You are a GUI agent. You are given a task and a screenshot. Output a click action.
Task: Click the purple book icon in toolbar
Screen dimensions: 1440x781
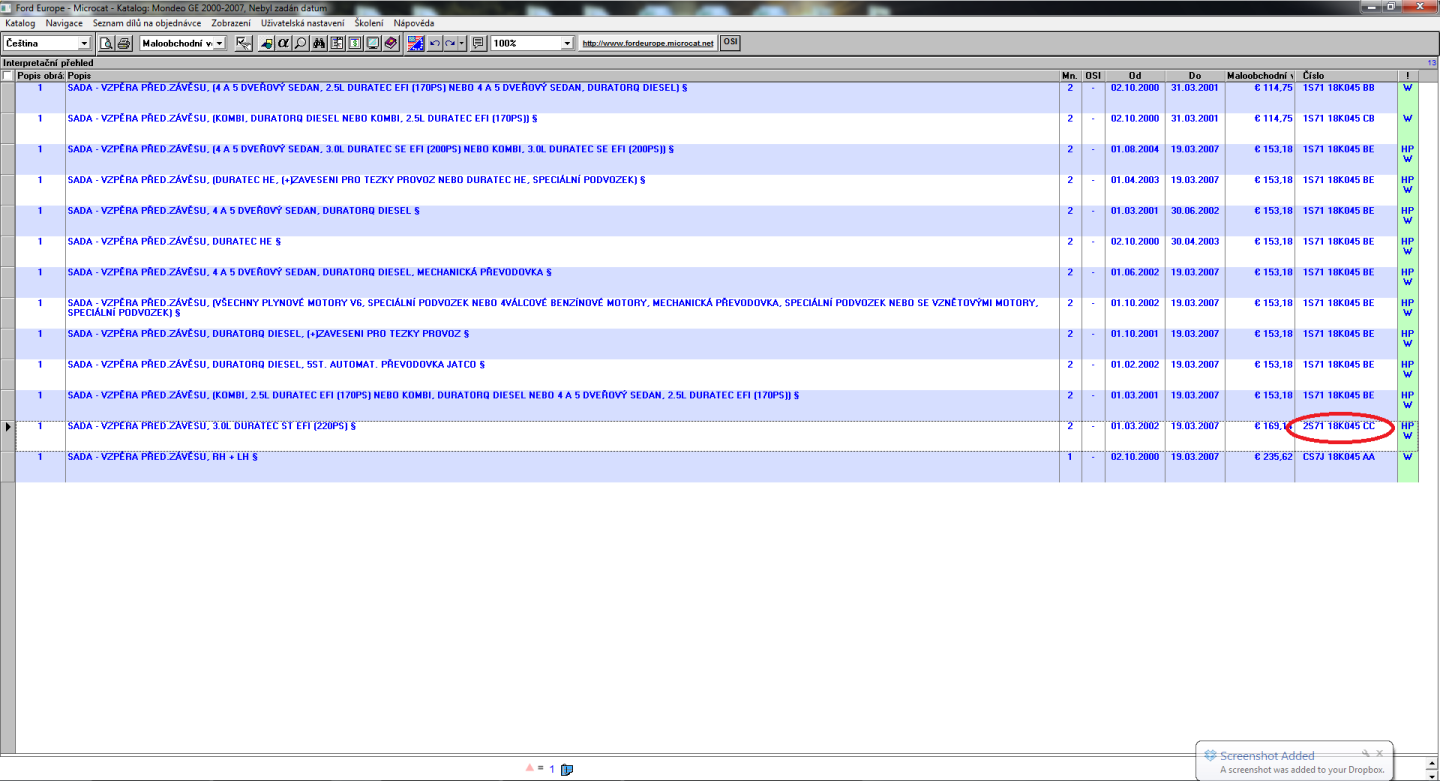[391, 43]
